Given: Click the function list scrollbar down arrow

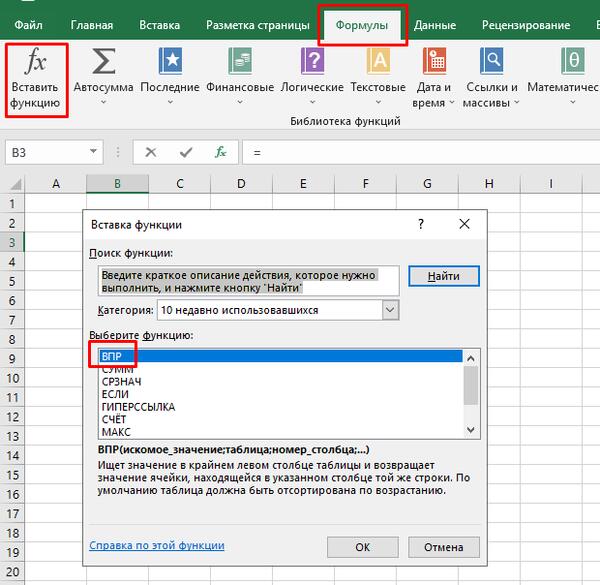Looking at the screenshot, I should (x=470, y=430).
